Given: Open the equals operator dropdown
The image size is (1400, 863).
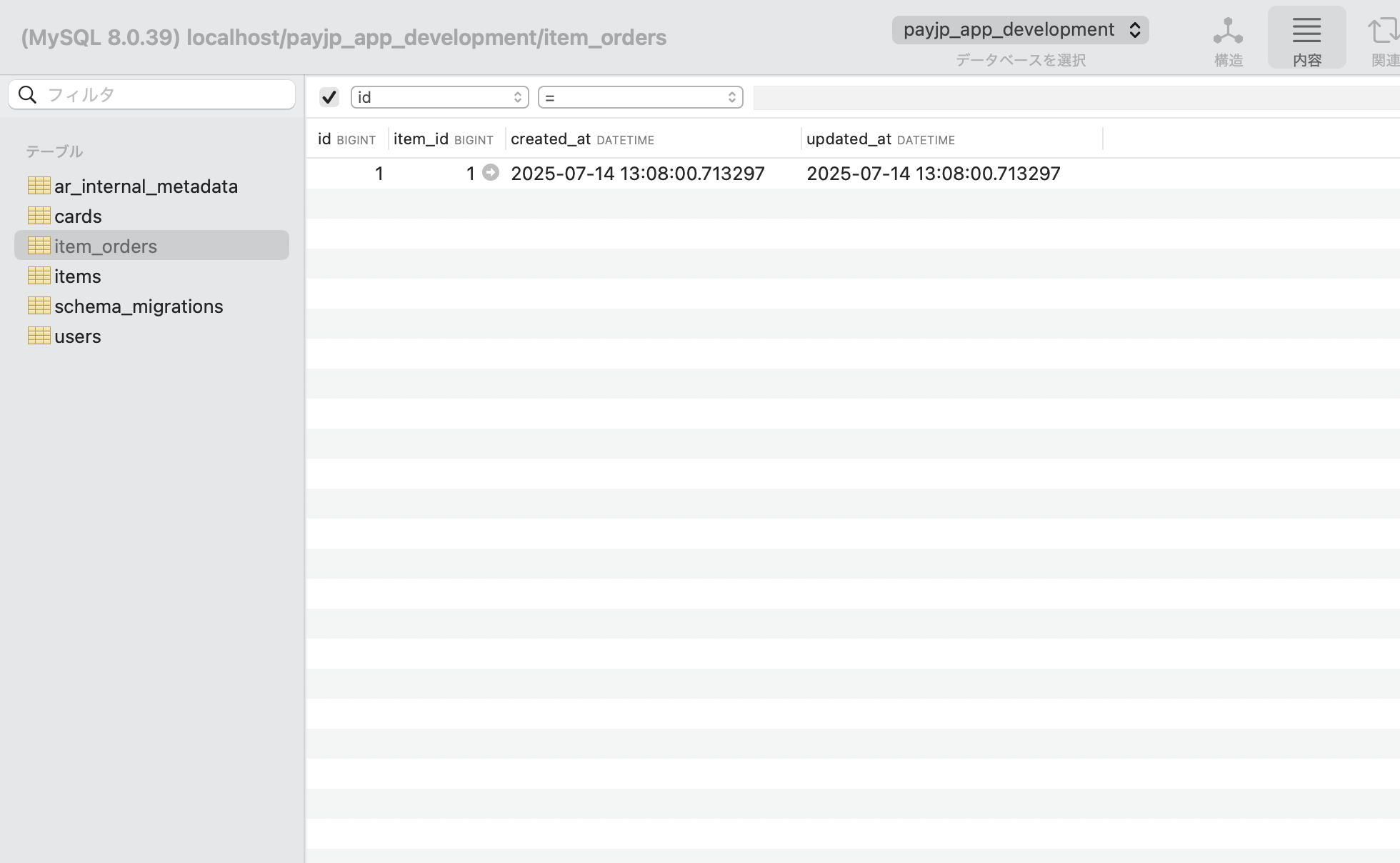Looking at the screenshot, I should (x=640, y=97).
